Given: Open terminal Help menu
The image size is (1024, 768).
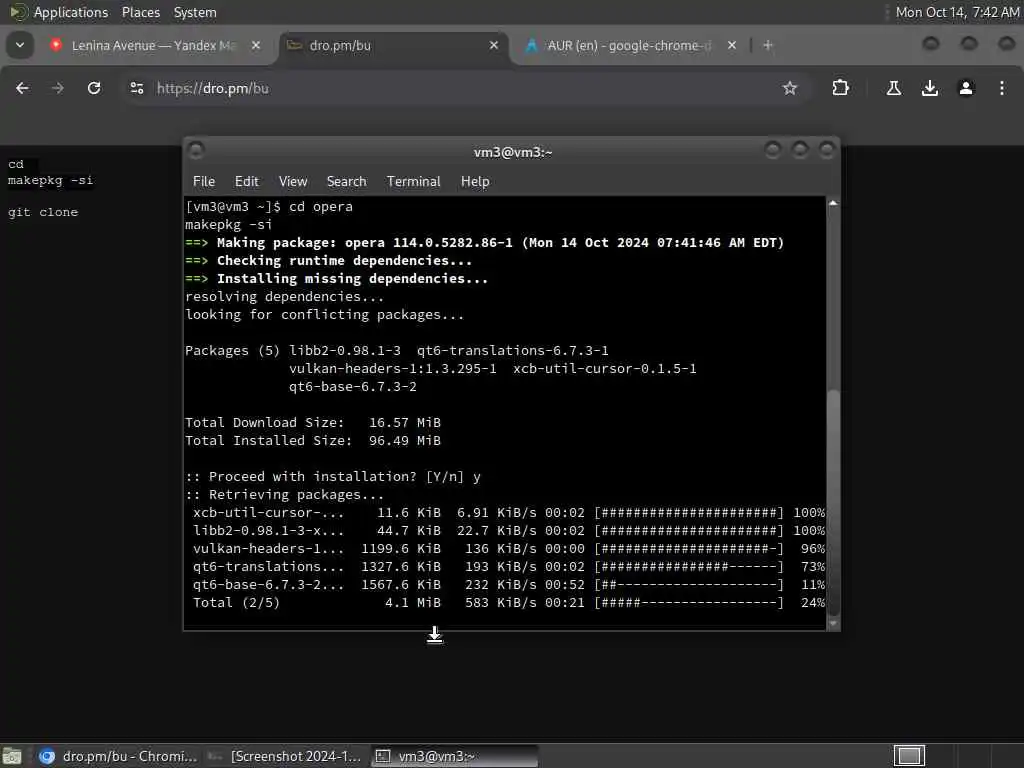Looking at the screenshot, I should click(475, 182).
